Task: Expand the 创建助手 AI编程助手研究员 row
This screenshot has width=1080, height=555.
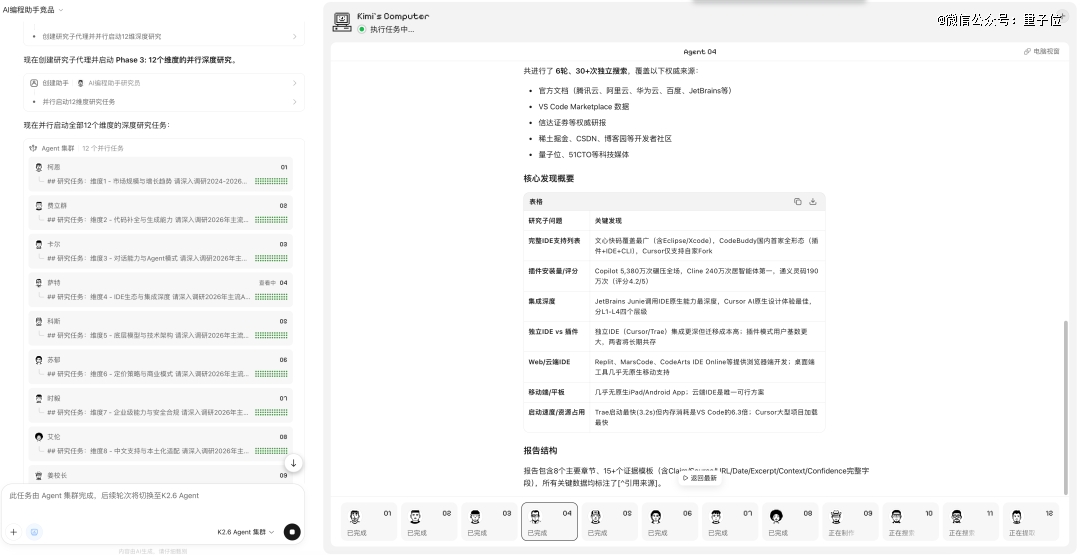Action: 164,83
